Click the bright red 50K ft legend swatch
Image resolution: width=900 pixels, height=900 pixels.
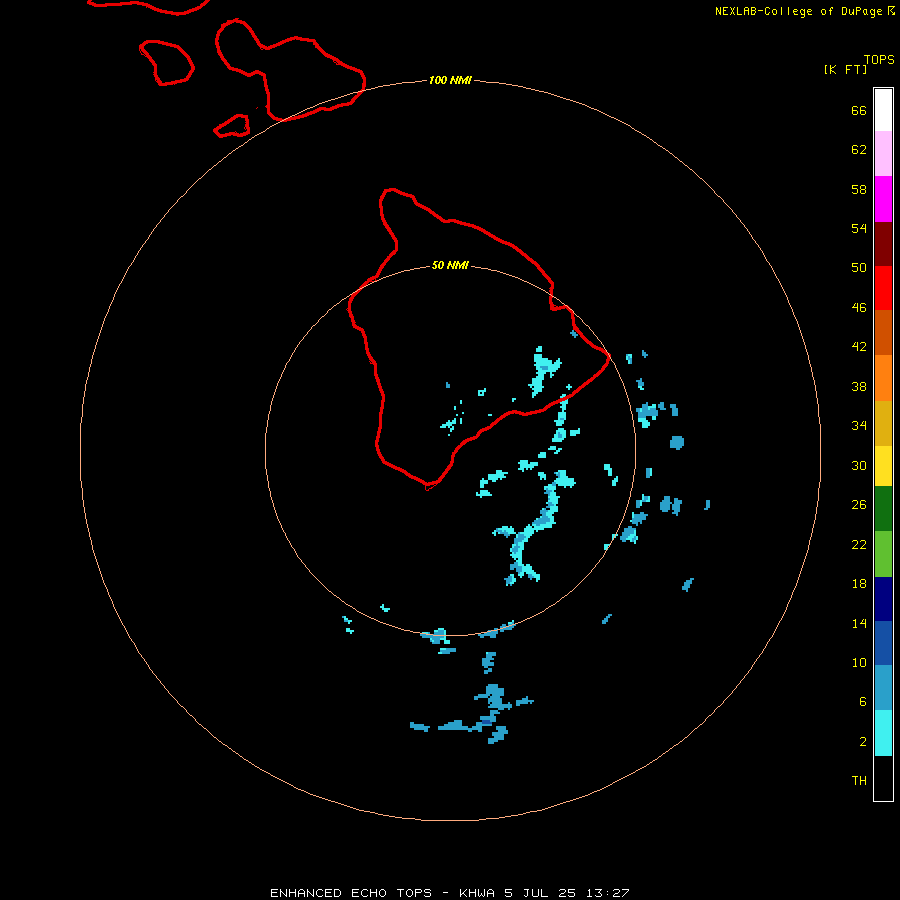pyautogui.click(x=883, y=288)
